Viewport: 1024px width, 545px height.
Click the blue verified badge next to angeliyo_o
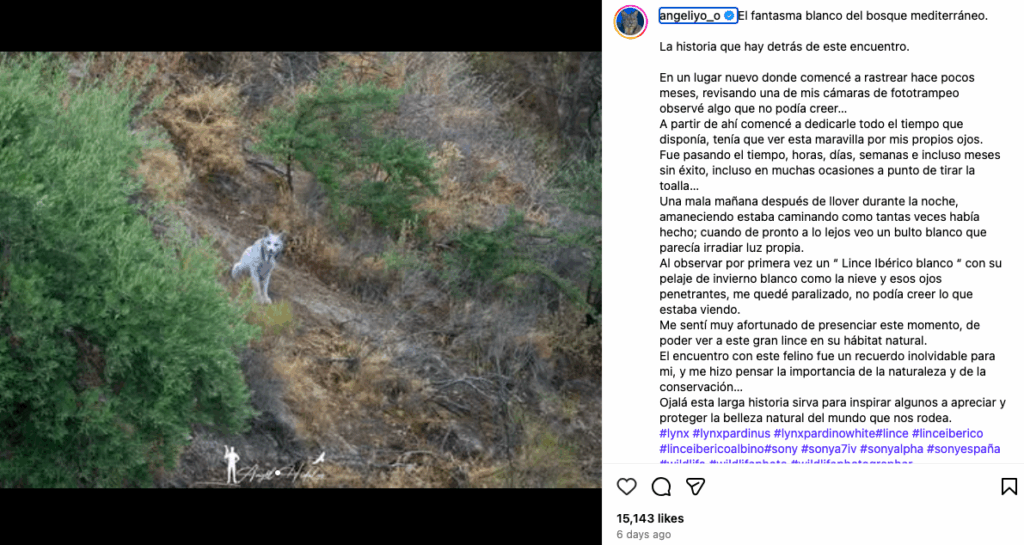click(x=729, y=16)
